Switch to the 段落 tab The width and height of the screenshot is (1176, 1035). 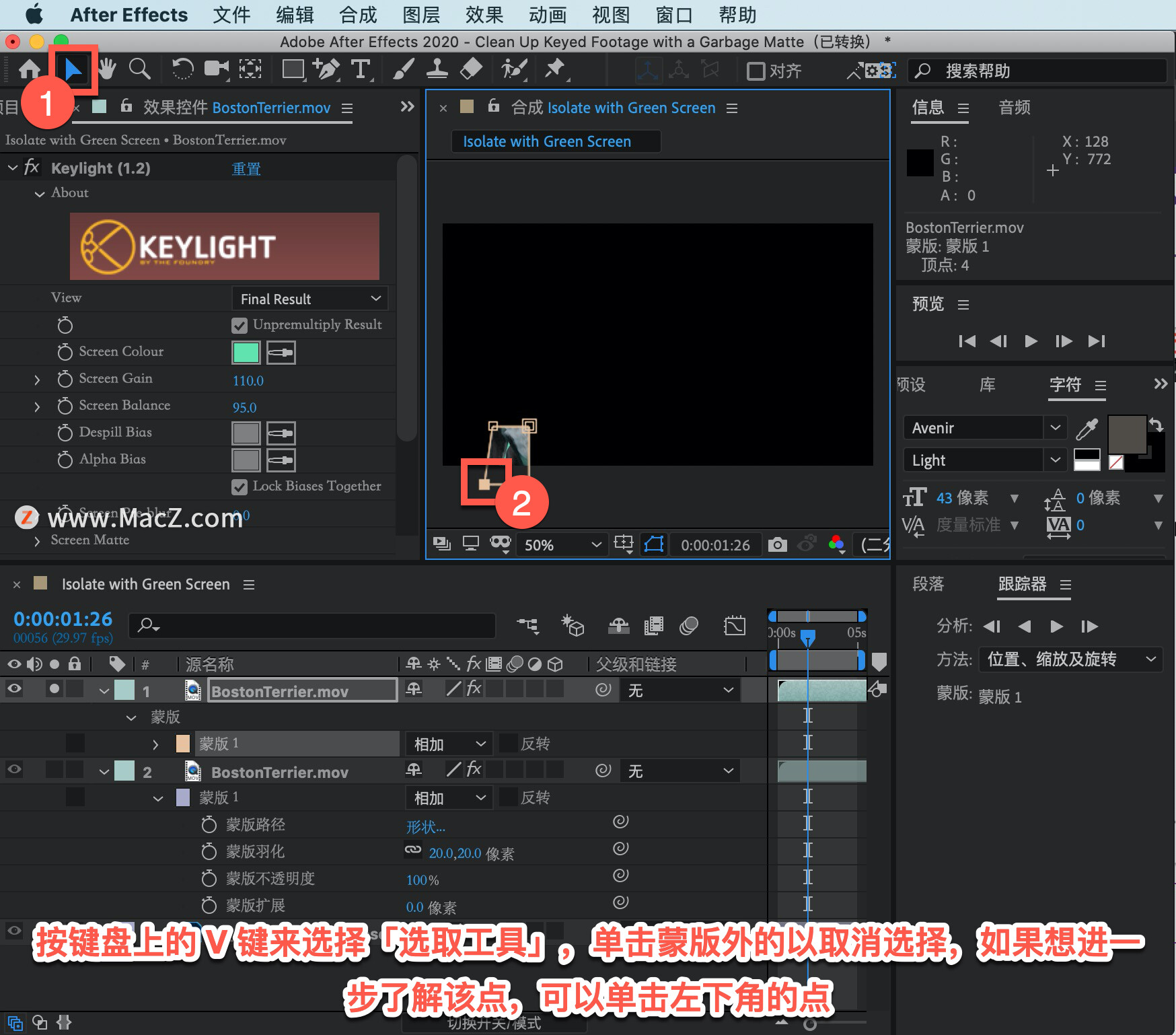(x=928, y=584)
